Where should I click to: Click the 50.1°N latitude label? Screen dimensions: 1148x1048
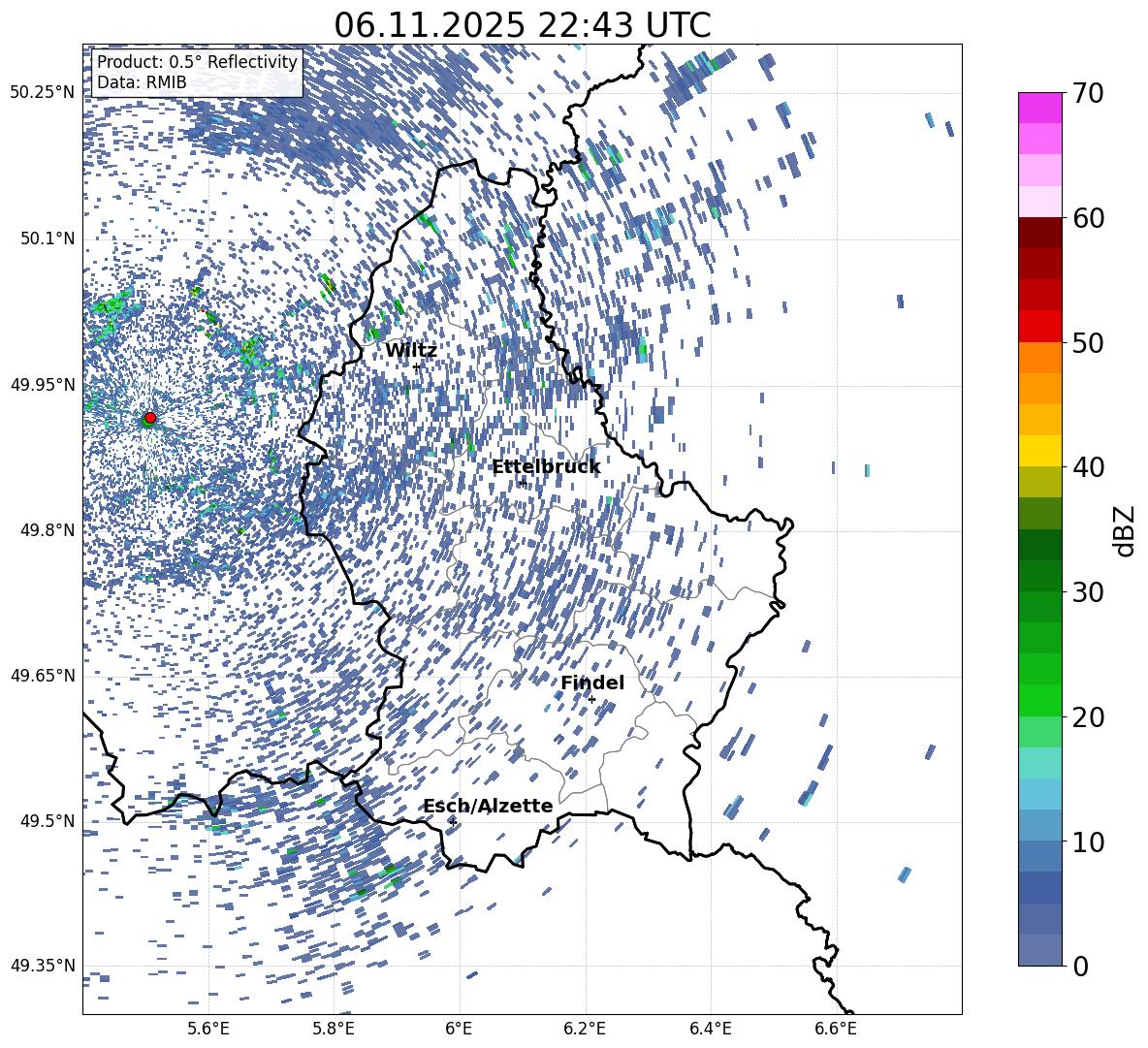(x=47, y=238)
